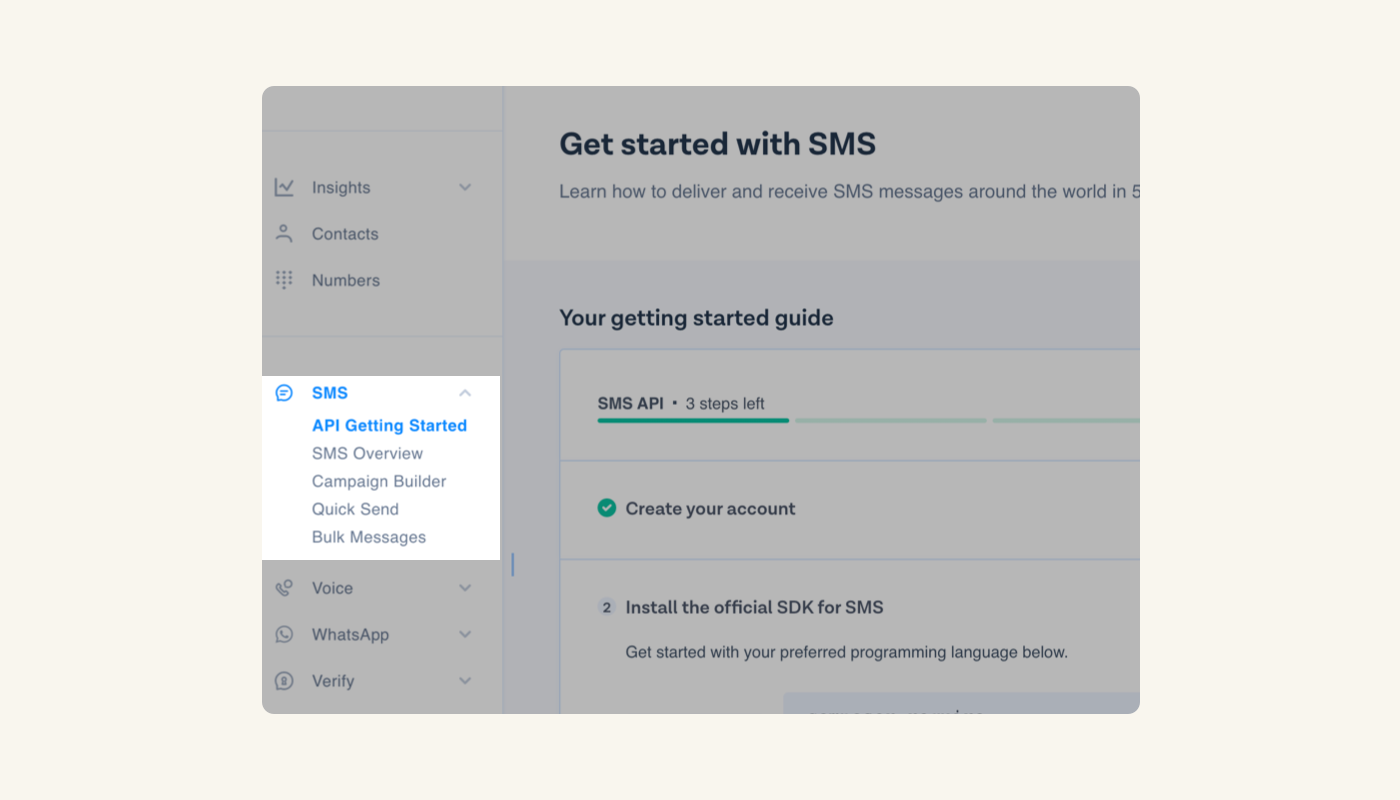This screenshot has width=1400, height=800.
Task: Click the SMS API progress bar
Action: (x=868, y=421)
